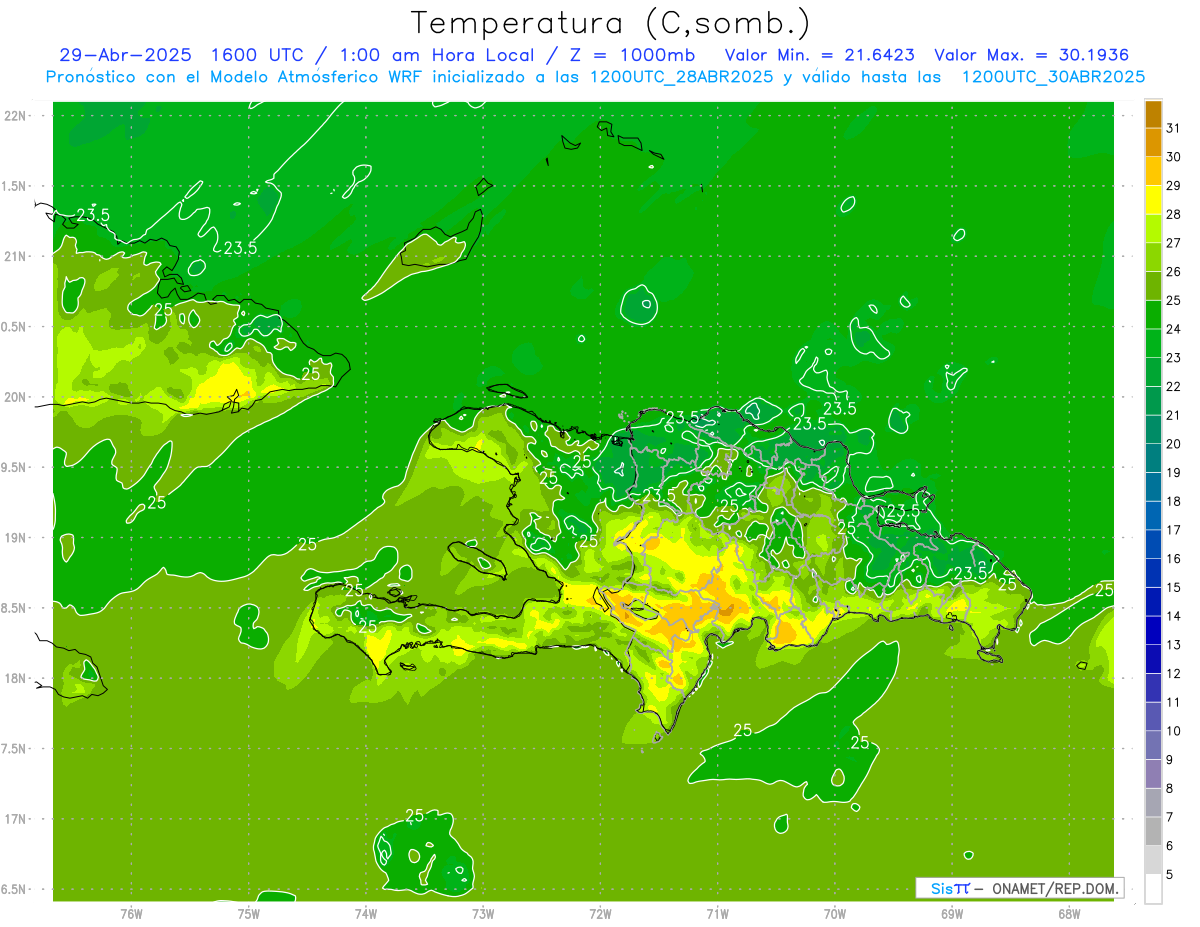Click the '22N' latitude axis label

point(15,116)
